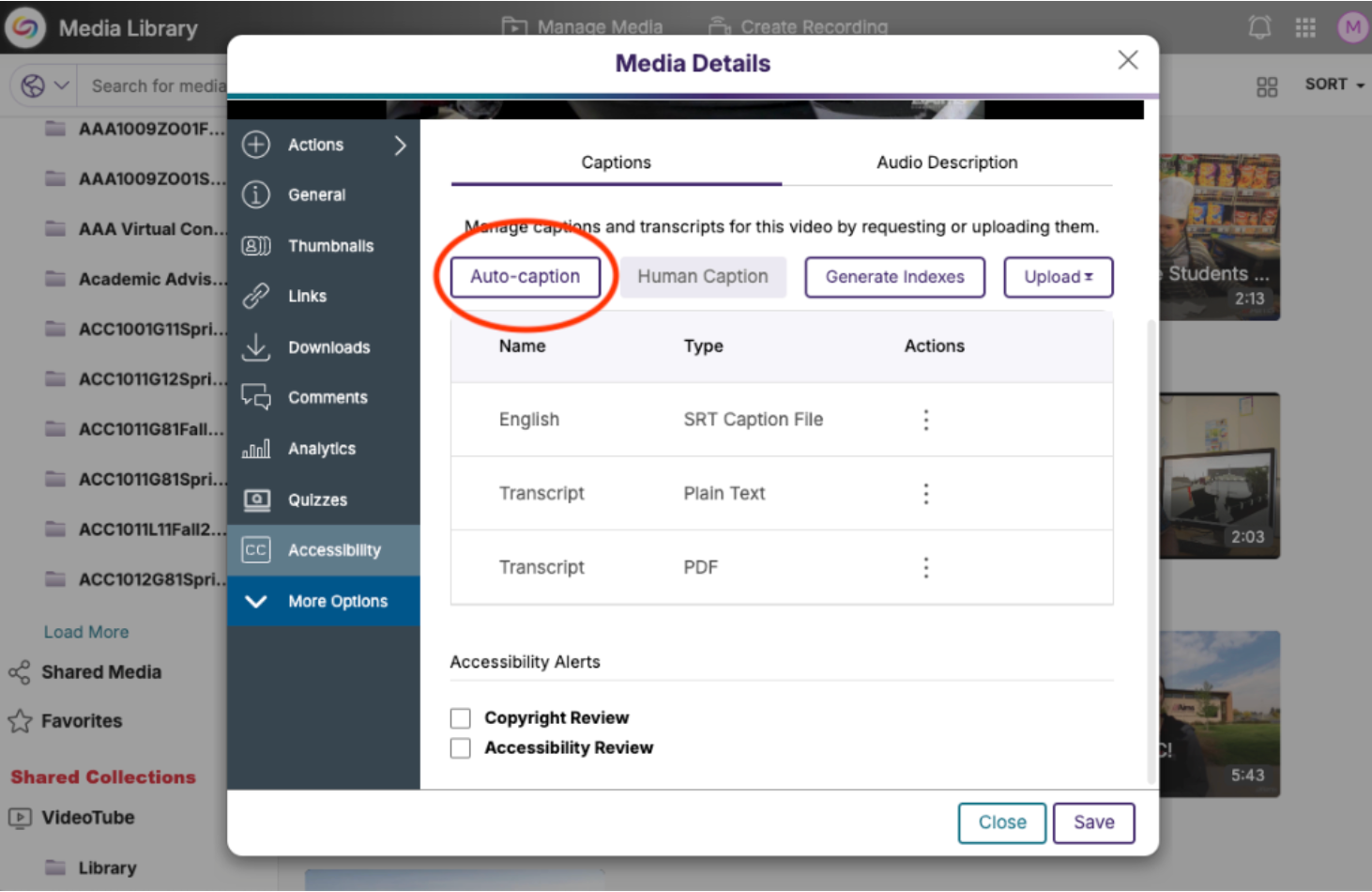This screenshot has height=892, width=1372.
Task: Click the notification bell icon
Action: point(1258,27)
